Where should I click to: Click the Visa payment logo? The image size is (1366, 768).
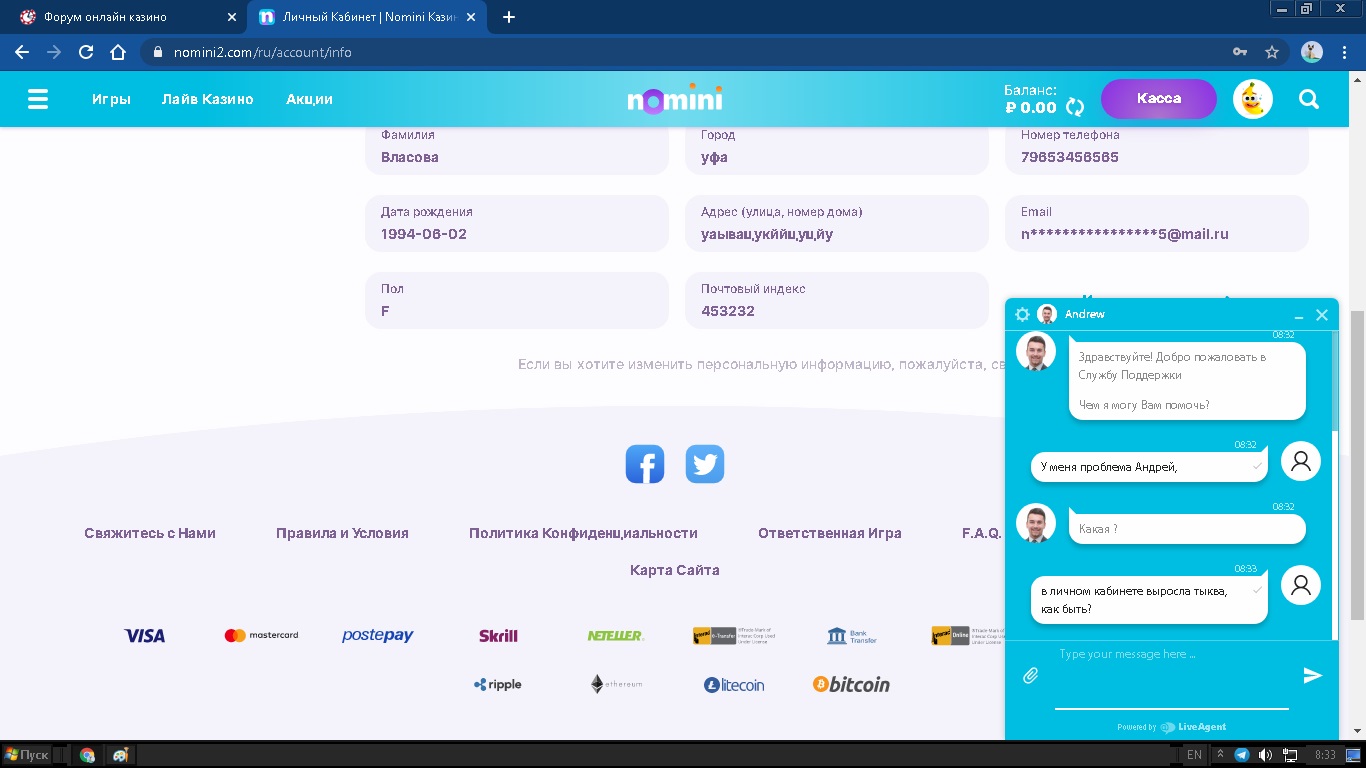[x=145, y=636]
